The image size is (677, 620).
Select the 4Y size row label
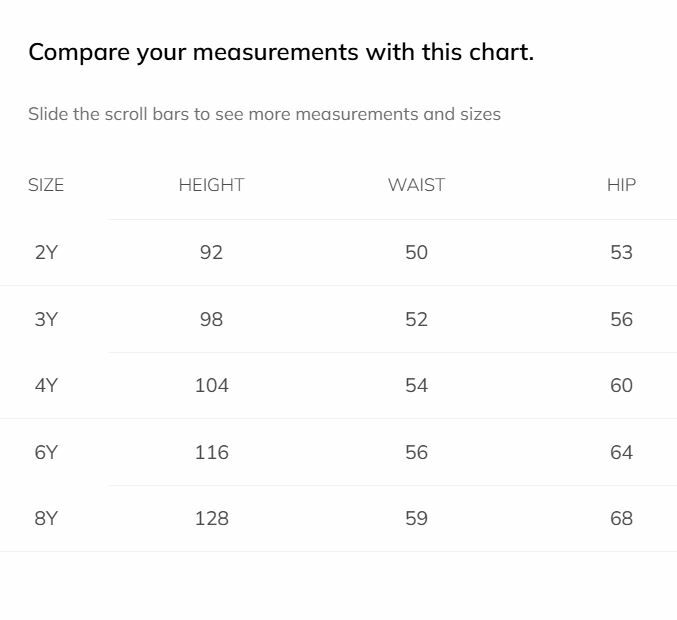coord(46,385)
